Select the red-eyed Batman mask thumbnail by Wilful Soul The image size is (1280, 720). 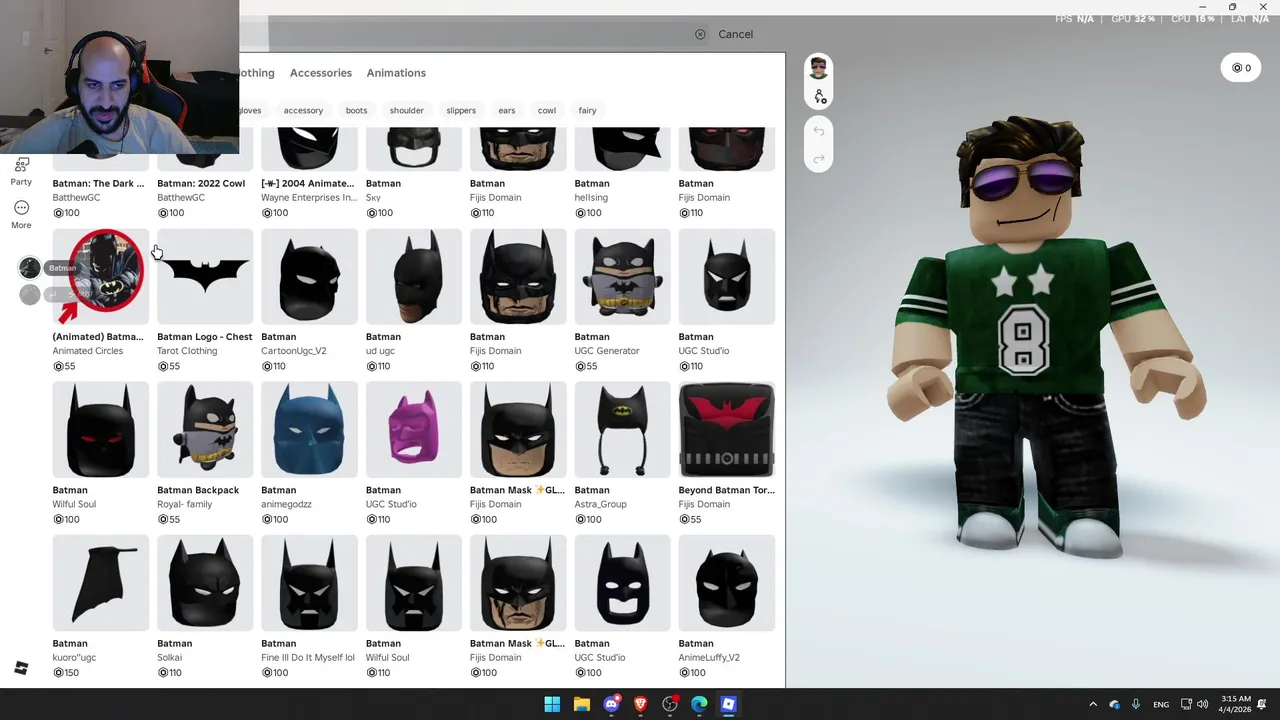click(101, 430)
